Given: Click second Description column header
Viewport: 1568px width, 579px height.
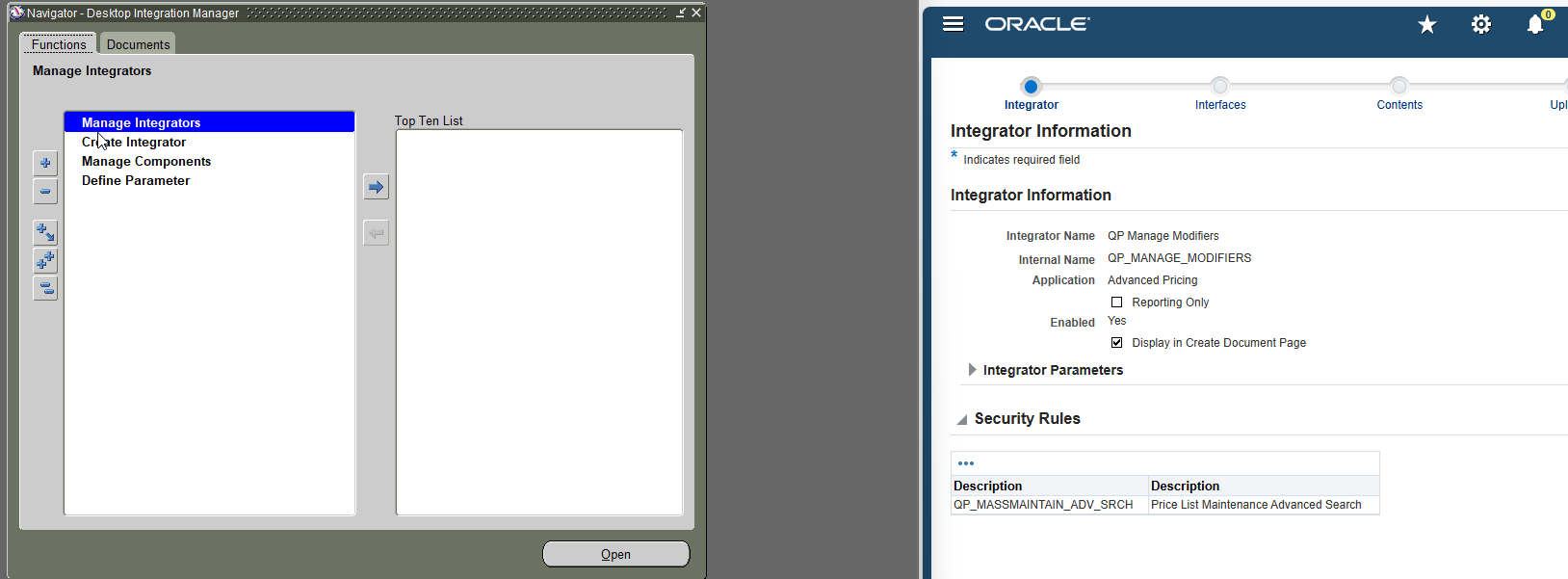Looking at the screenshot, I should (1264, 486).
